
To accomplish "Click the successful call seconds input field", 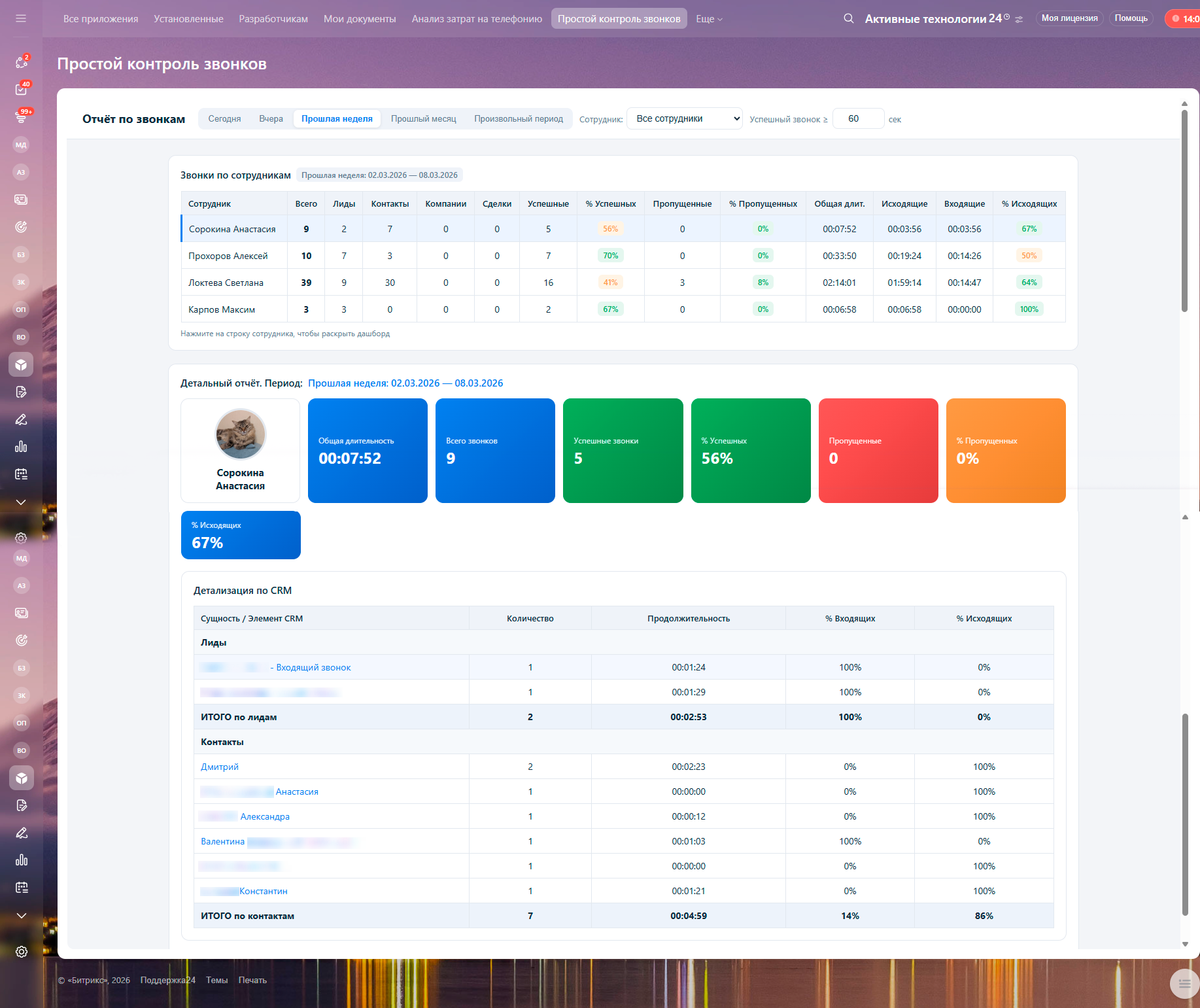I will (x=857, y=119).
